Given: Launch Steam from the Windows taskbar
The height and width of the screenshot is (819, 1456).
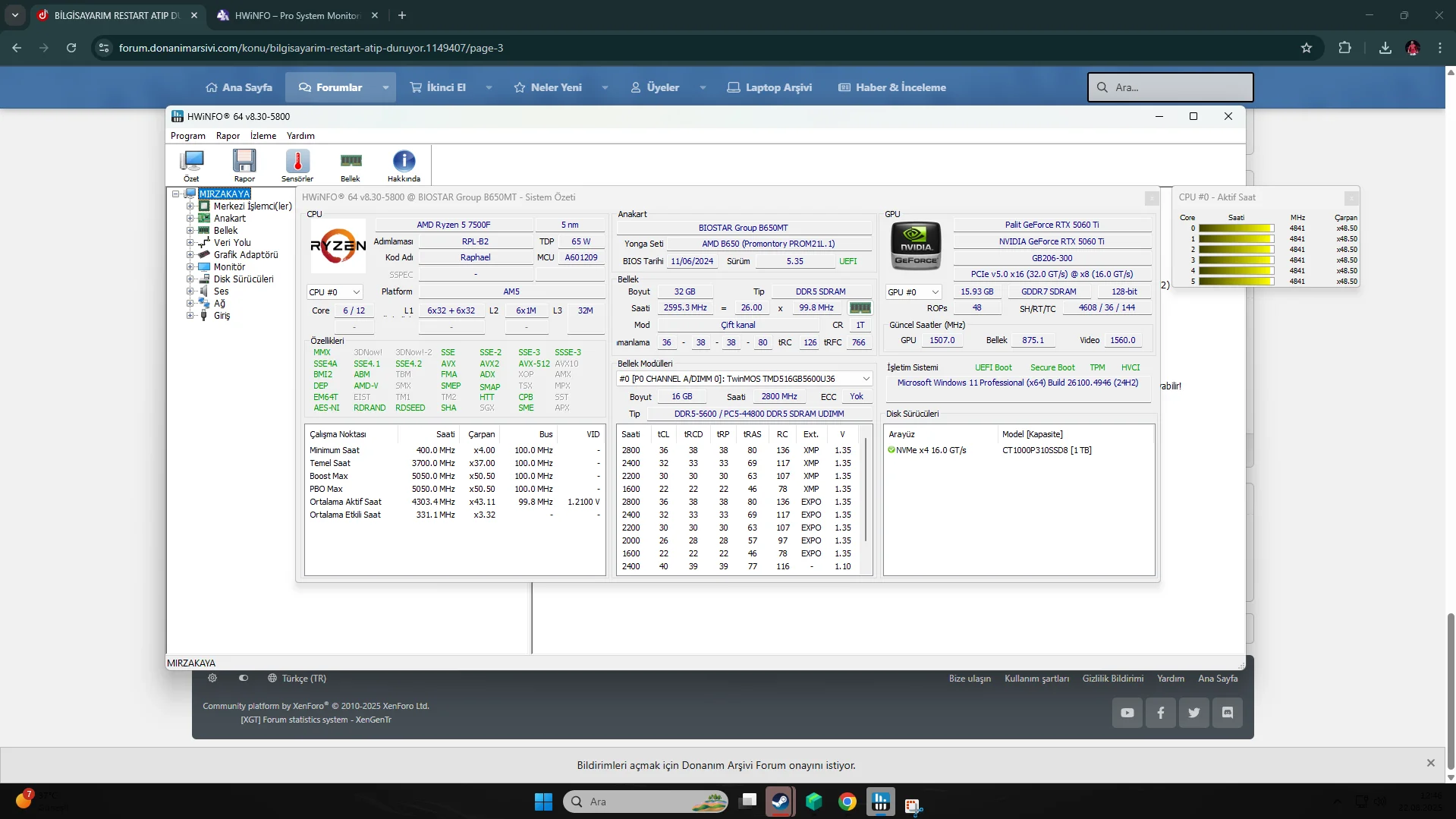Looking at the screenshot, I should pos(779,802).
